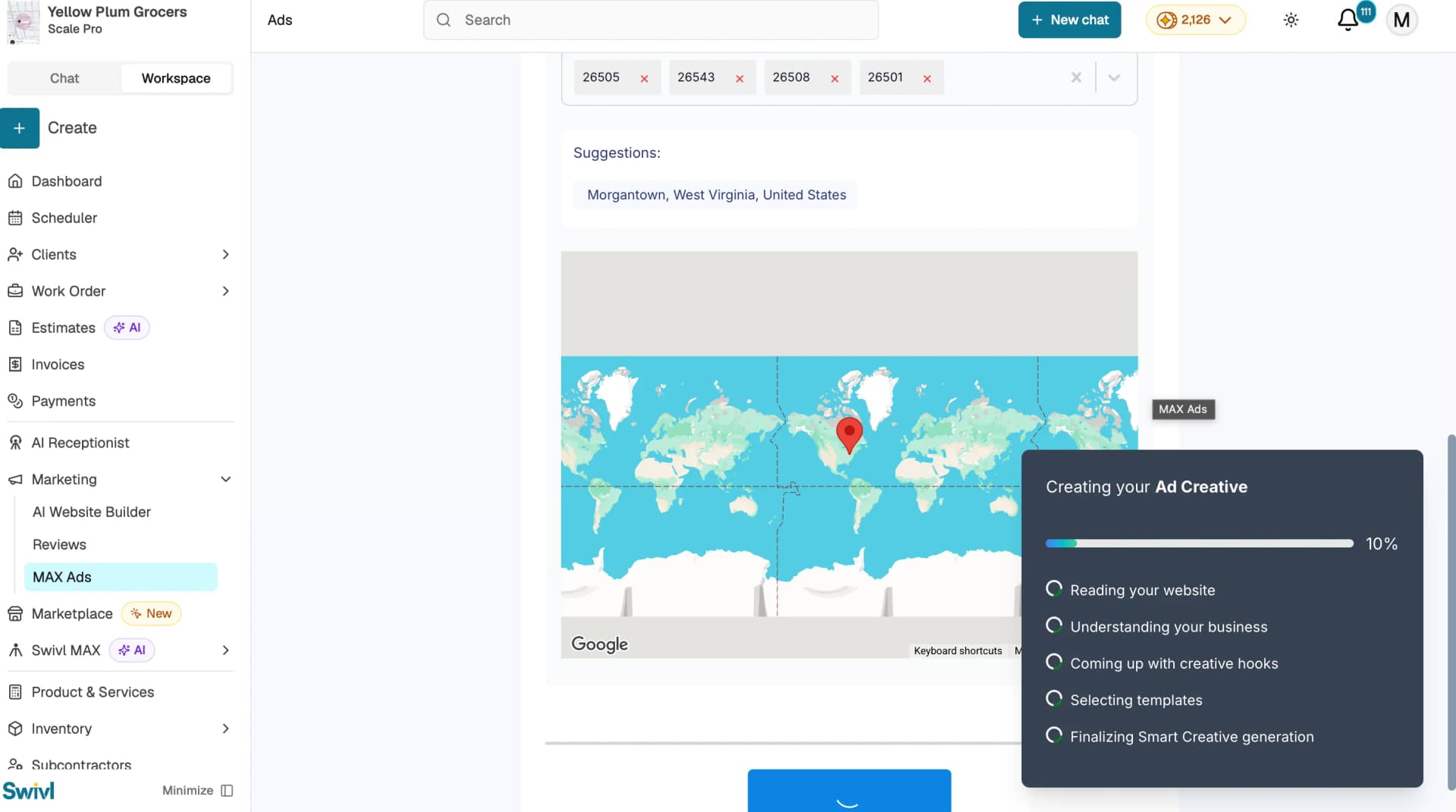Open the Dashboard home icon
1456x812 pixels.
(x=15, y=181)
